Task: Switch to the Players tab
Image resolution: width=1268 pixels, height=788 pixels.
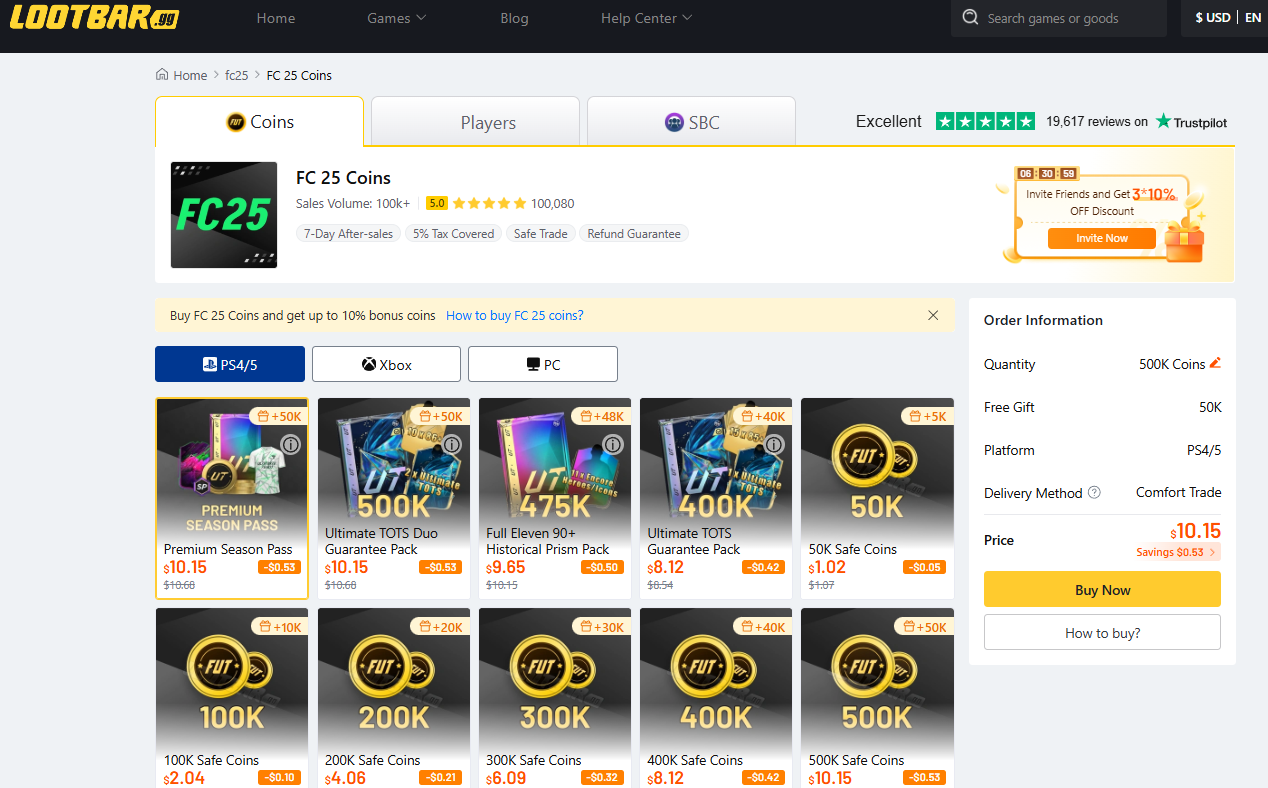Action: click(x=476, y=122)
